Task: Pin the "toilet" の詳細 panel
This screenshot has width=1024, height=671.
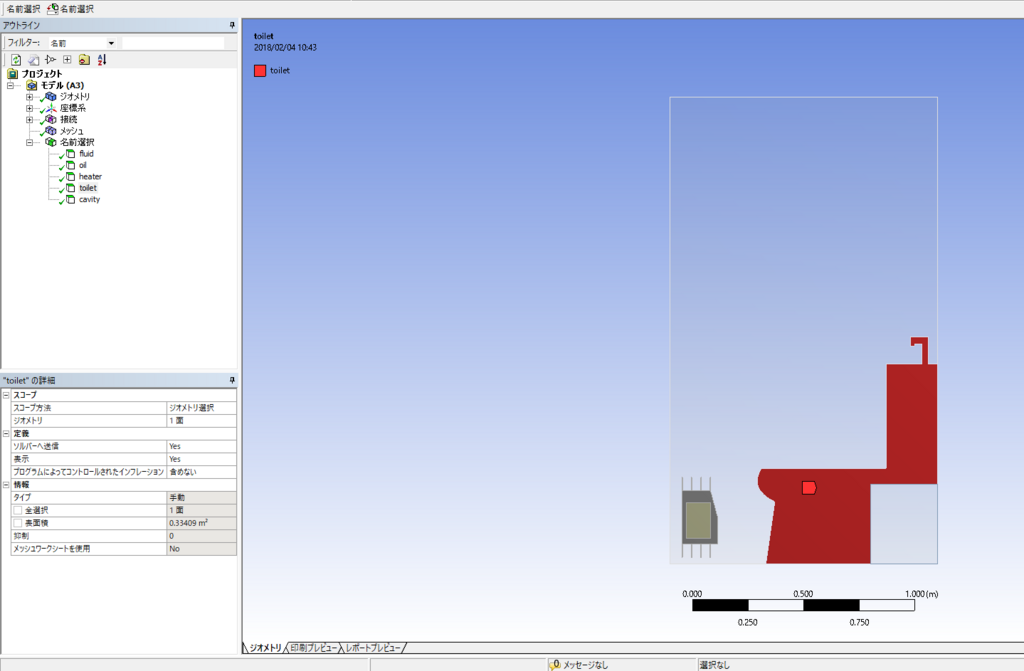Action: (232, 380)
